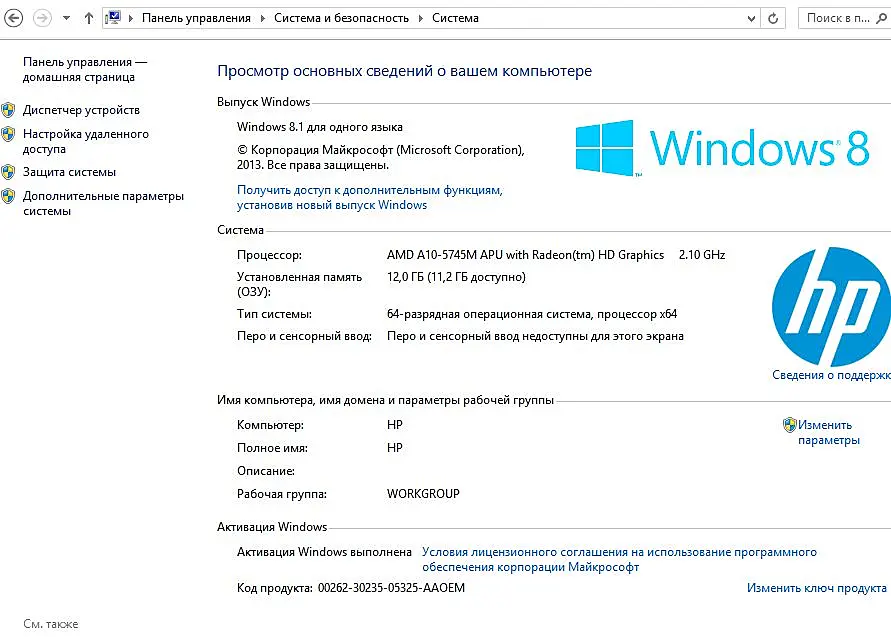Viewport: 891px width, 637px height.
Task: Open Условия лицензионного соглашения link
Action: click(x=619, y=559)
